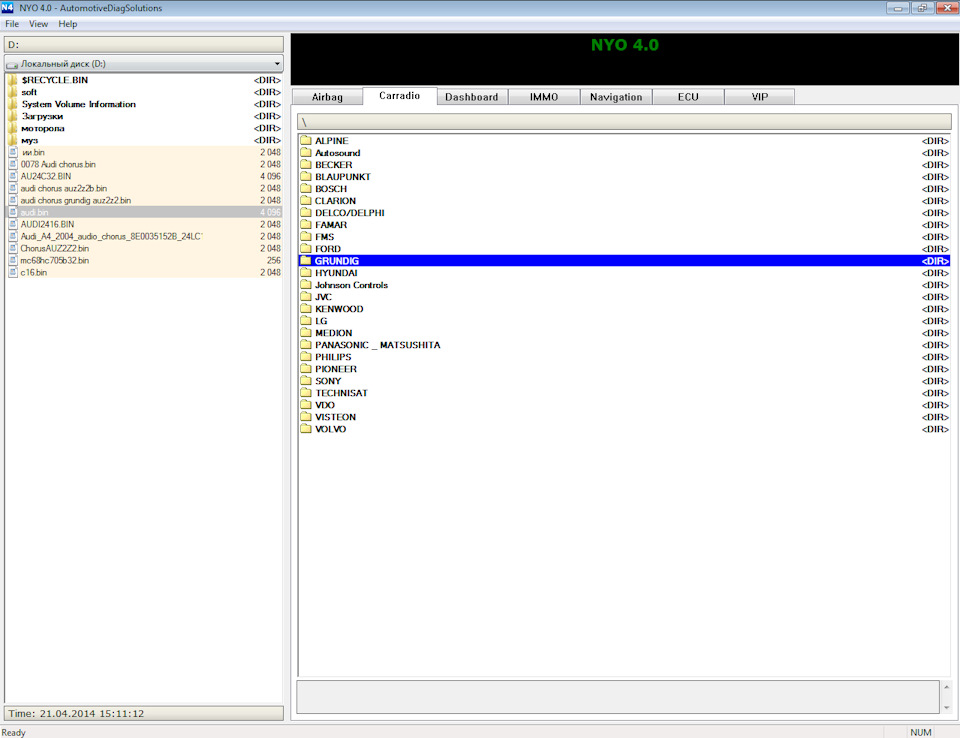This screenshot has width=960, height=738.
Task: Switch to the VIP tab
Action: tap(760, 97)
